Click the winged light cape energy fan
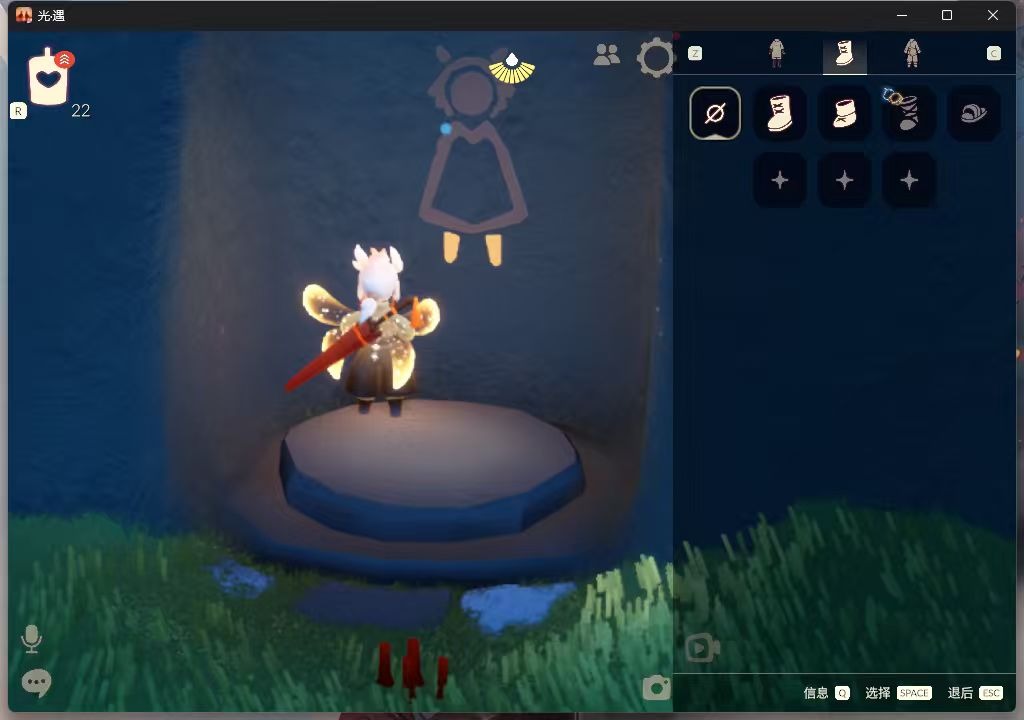This screenshot has height=720, width=1024. (512, 69)
